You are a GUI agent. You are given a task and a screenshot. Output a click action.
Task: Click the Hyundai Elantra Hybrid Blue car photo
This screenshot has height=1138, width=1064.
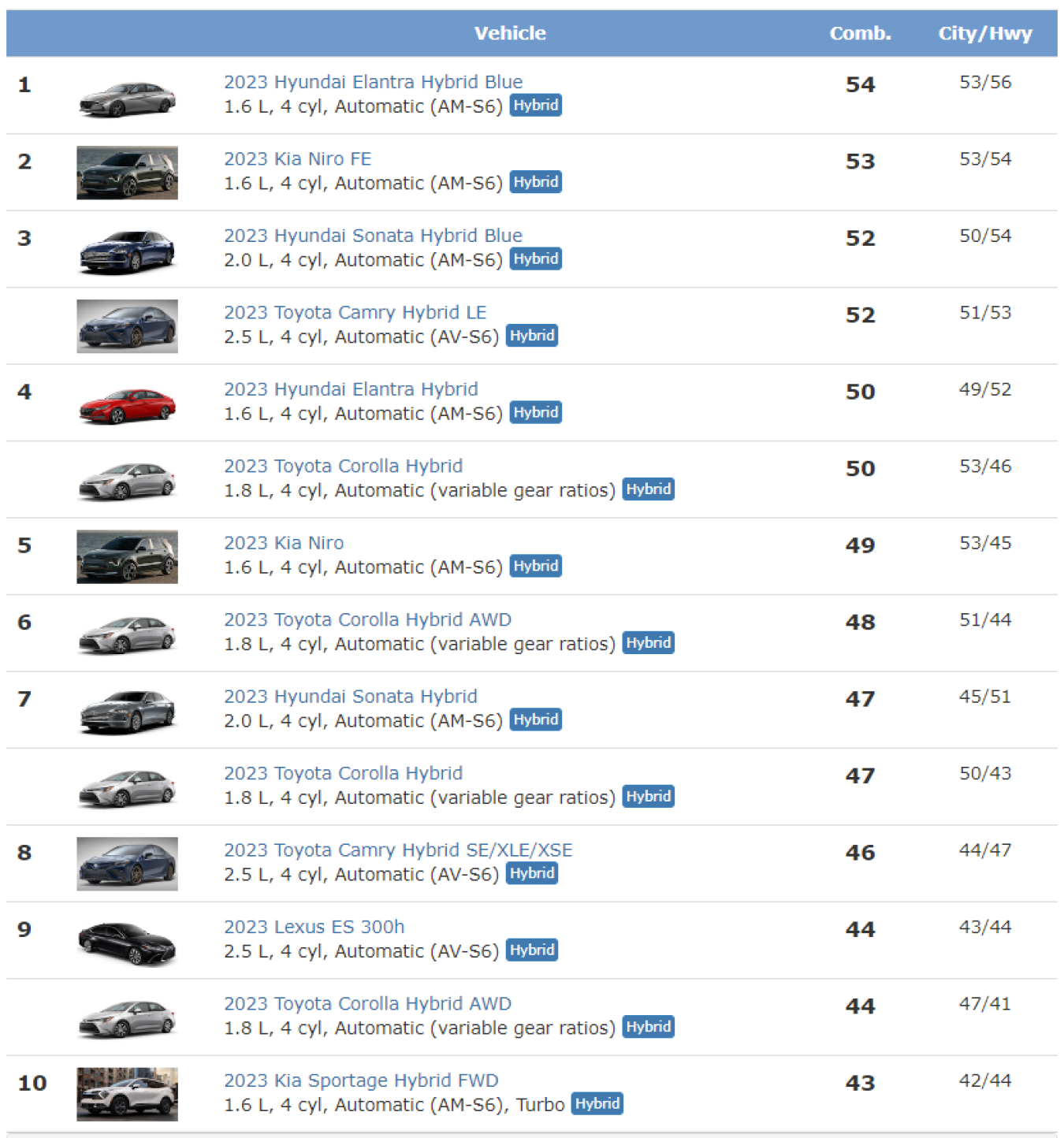coord(127,99)
